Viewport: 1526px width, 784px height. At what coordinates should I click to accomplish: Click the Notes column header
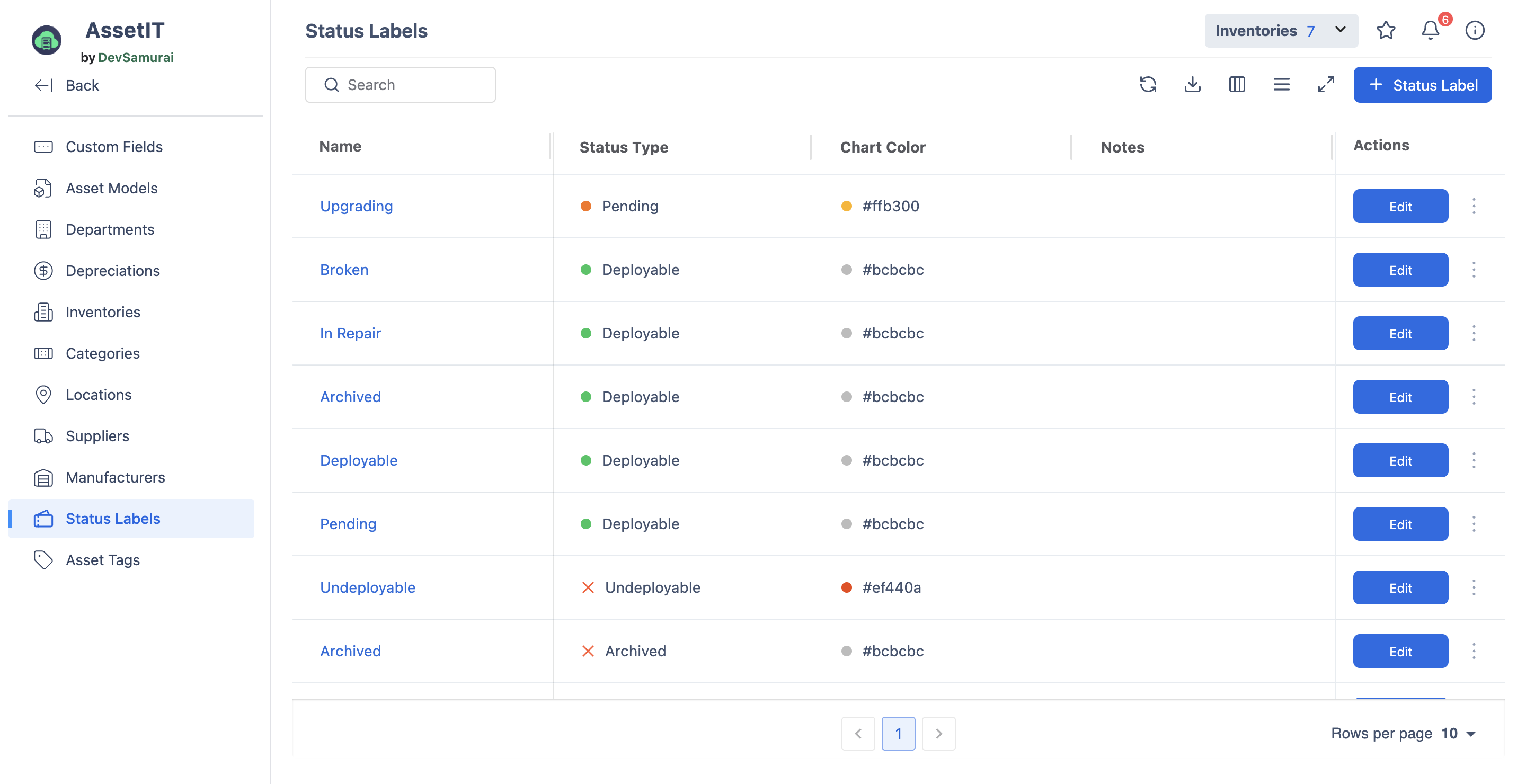click(1123, 147)
